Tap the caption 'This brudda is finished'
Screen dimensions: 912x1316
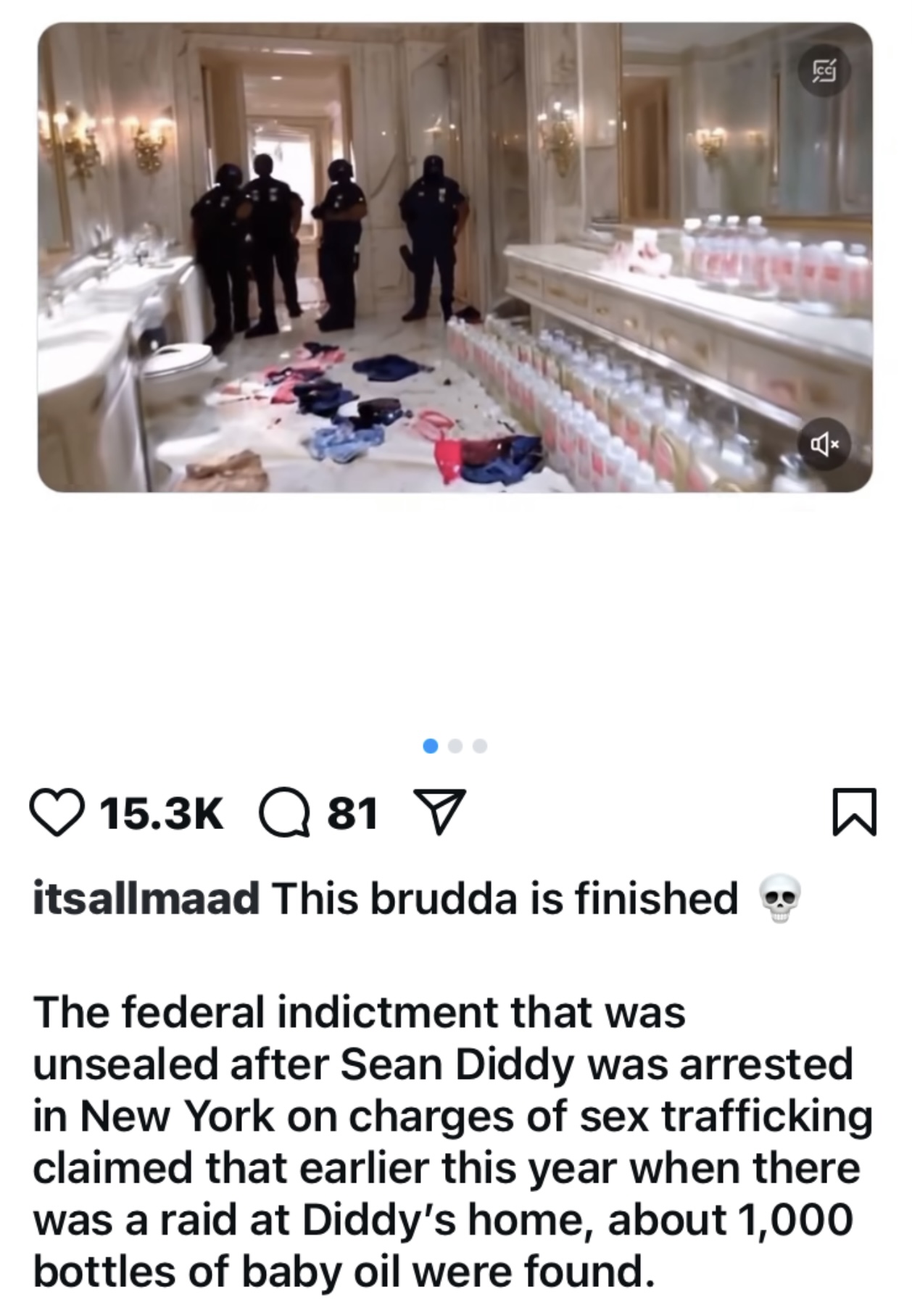click(505, 898)
